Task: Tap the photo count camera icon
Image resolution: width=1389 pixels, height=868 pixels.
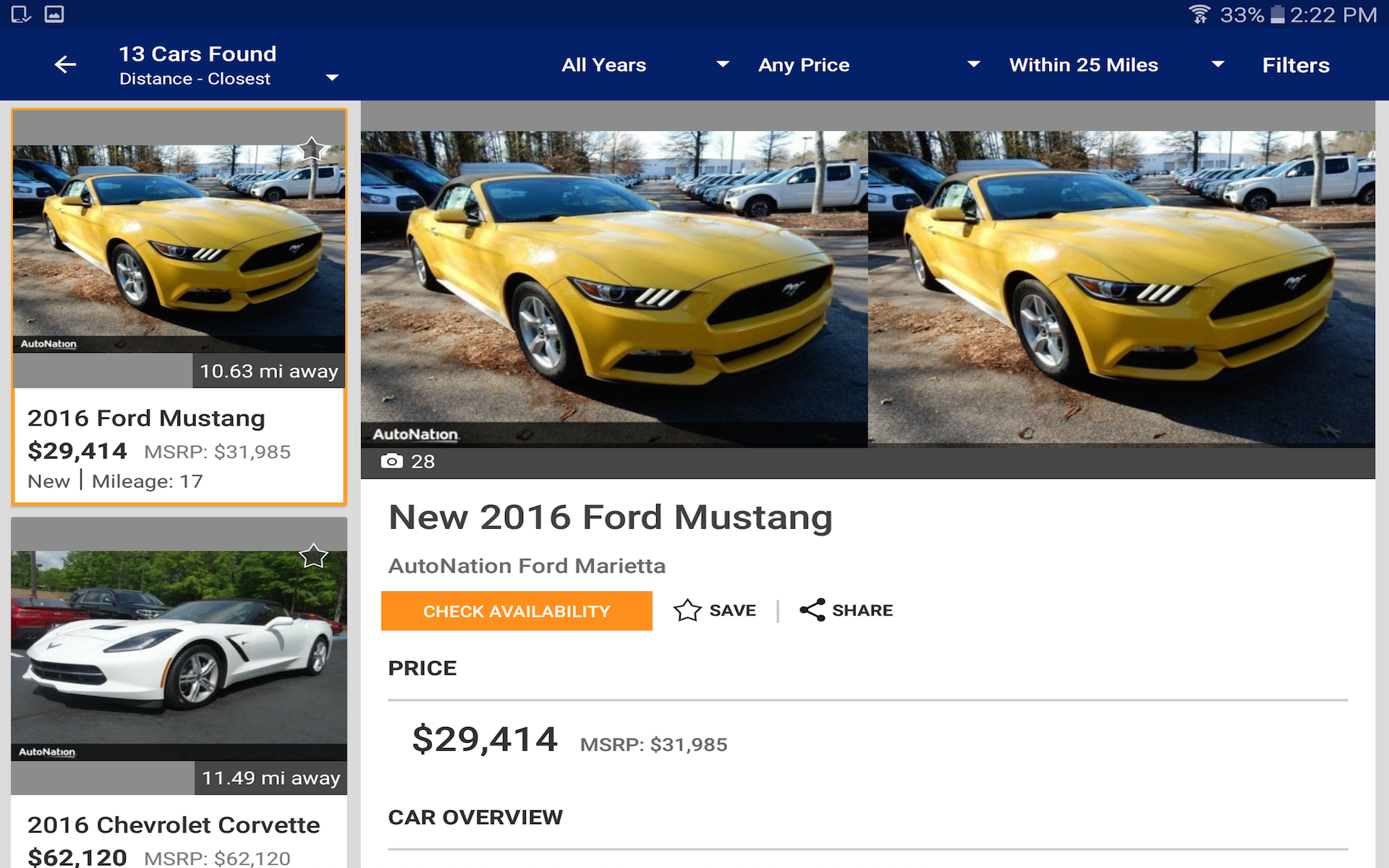Action: 391,461
